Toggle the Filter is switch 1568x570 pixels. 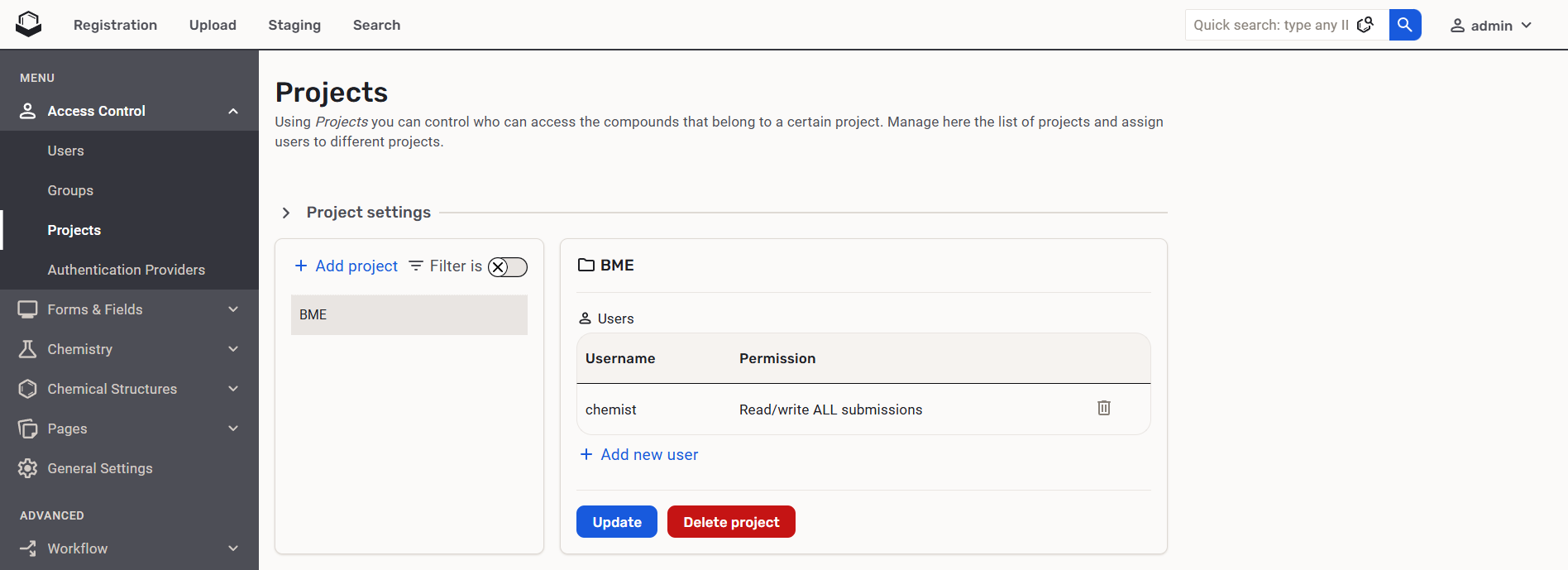507,266
